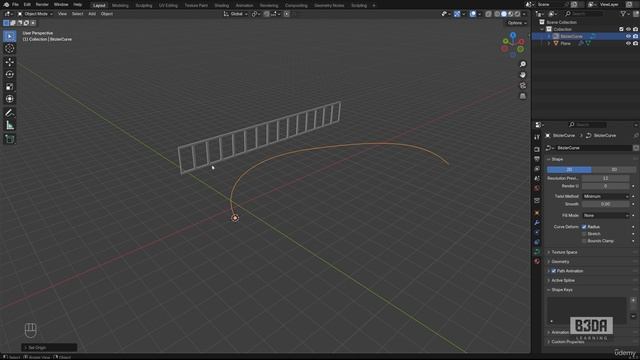Open the Edit menu
Screen dimensions: 640x360
[x=27, y=4]
